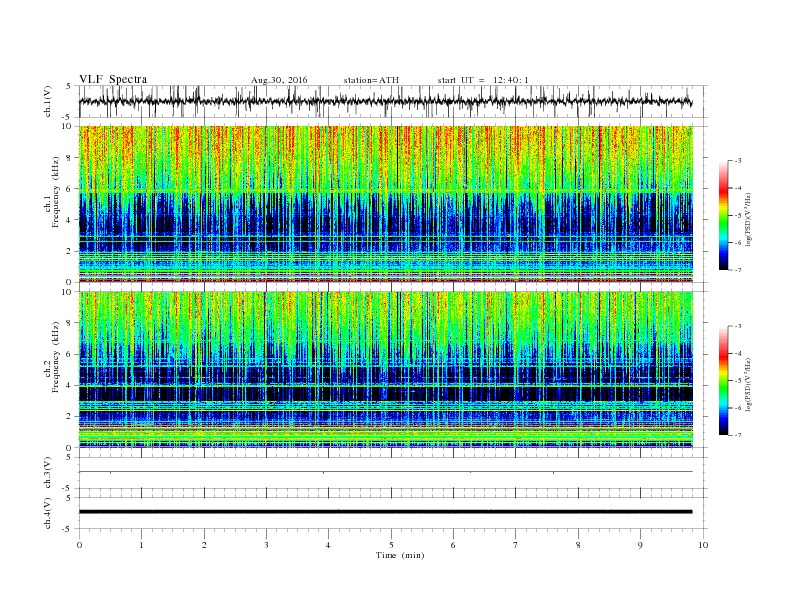
Task: Click the ch.2 spectrogram plot
Action: click(385, 370)
